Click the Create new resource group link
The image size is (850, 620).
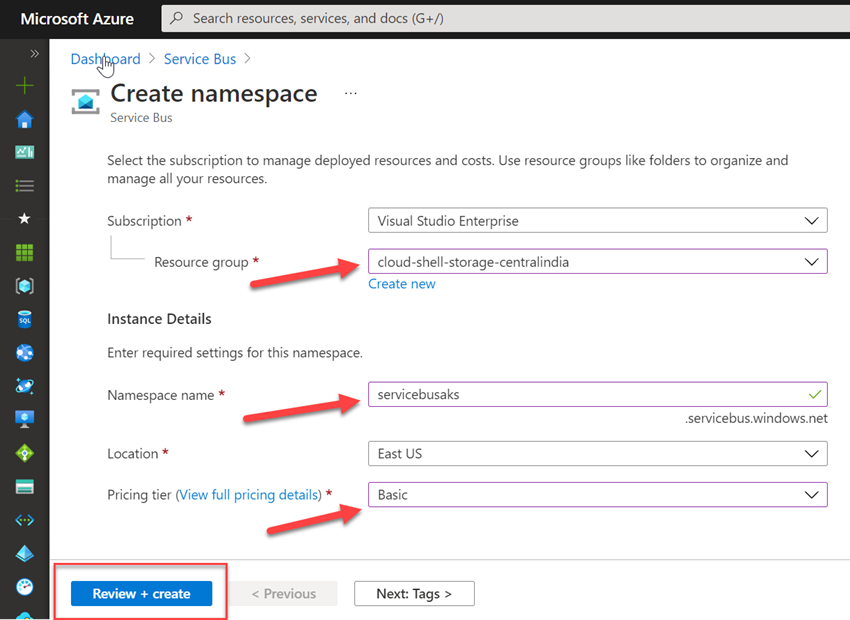(x=402, y=284)
